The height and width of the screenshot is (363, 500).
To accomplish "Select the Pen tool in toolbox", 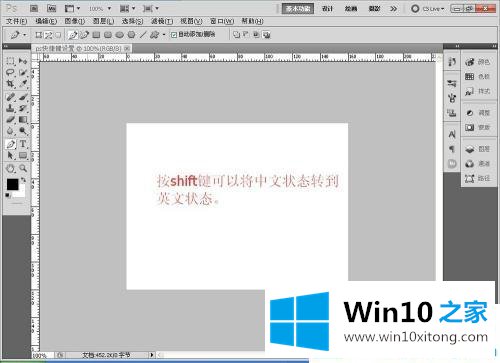I will (10, 144).
